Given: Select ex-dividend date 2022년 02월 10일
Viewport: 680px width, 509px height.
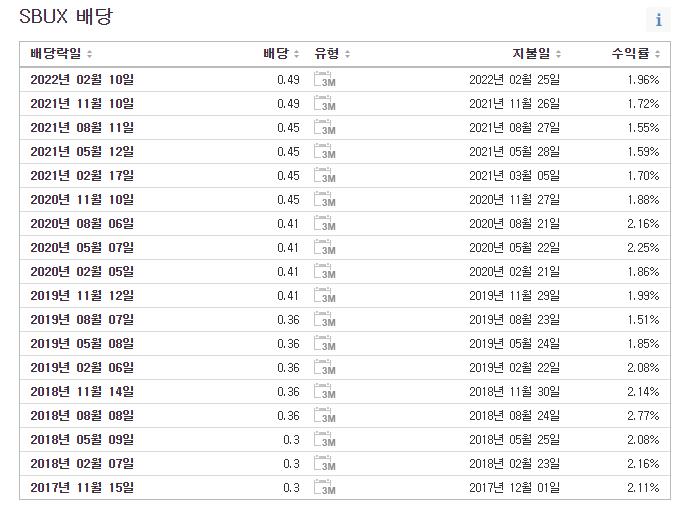Looking at the screenshot, I should [x=82, y=79].
